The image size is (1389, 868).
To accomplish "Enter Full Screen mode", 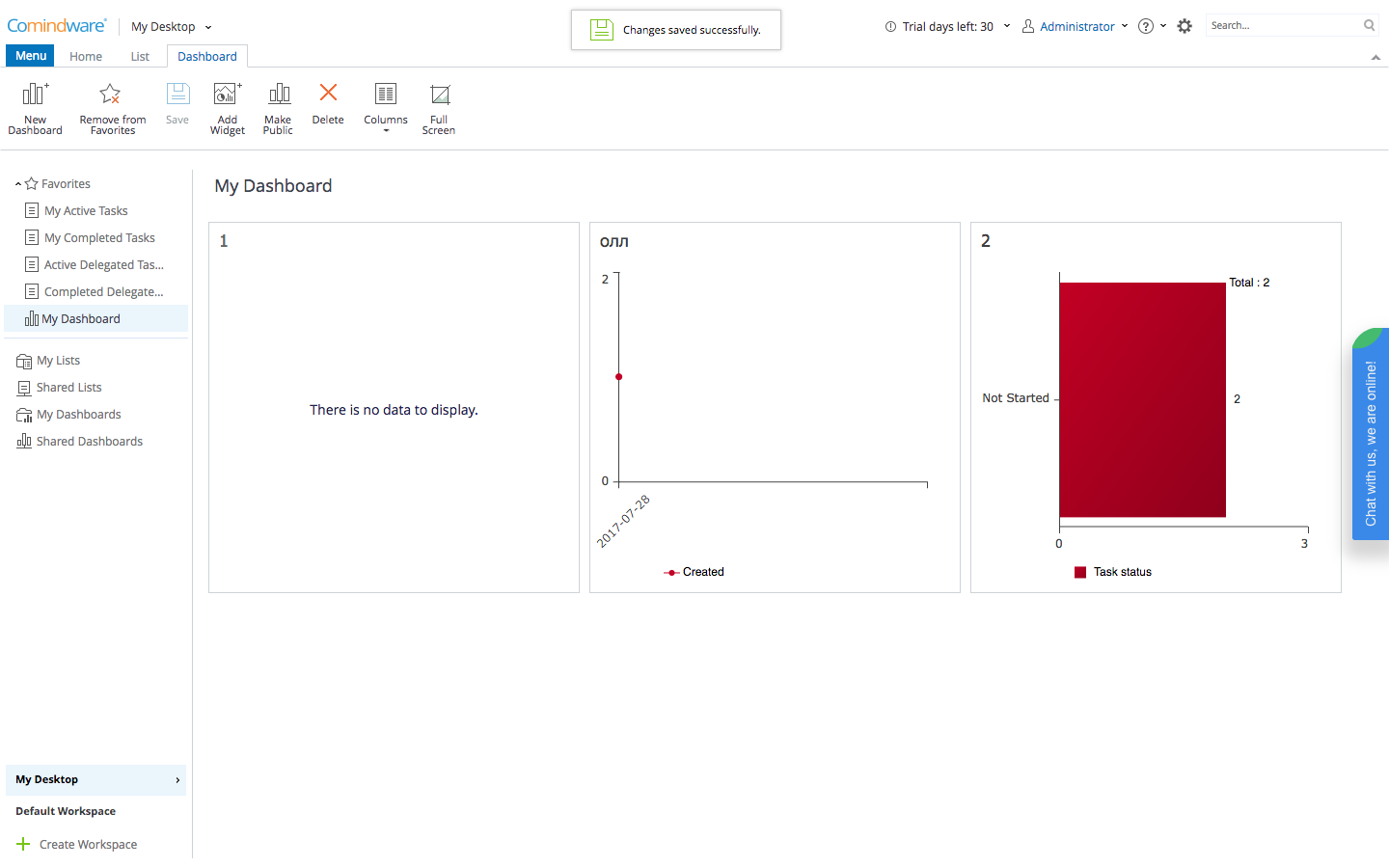I will tap(439, 95).
